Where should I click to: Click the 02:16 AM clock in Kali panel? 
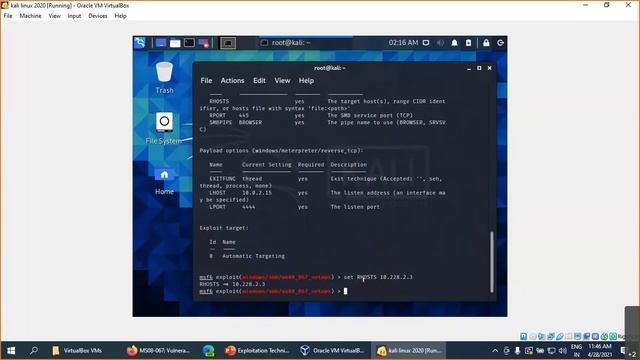point(403,43)
